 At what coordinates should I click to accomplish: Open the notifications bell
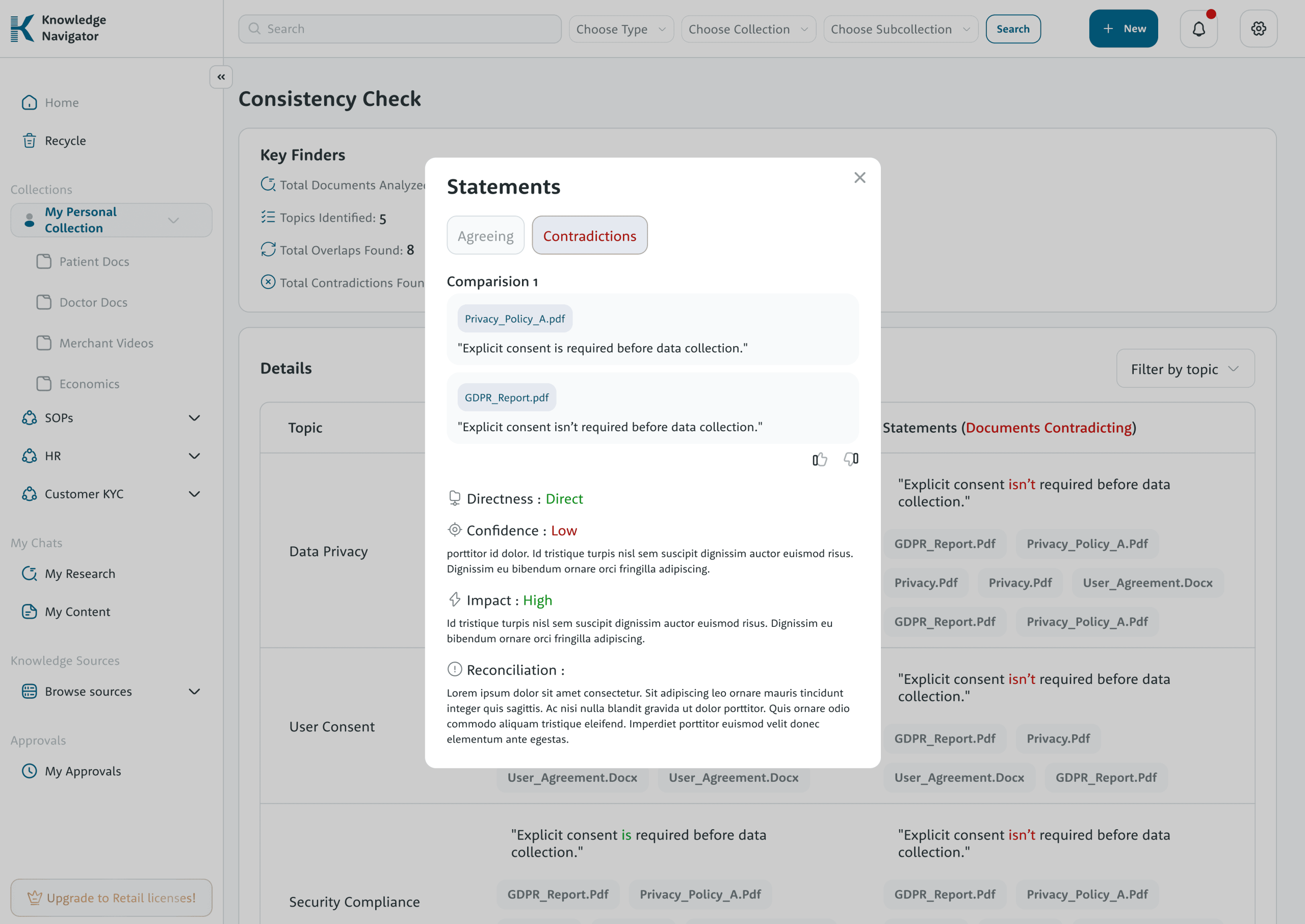tap(1198, 29)
